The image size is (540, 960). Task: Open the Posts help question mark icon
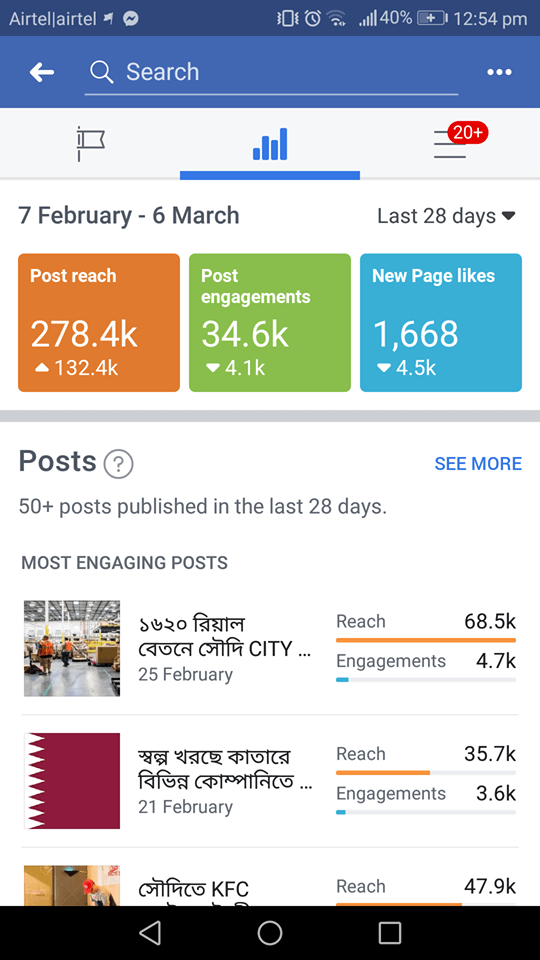tap(119, 465)
